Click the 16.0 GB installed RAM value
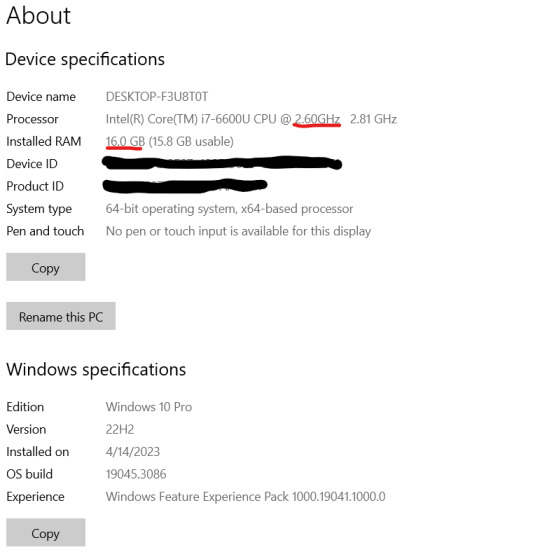Screen dimensions: 540x552 tap(170, 142)
